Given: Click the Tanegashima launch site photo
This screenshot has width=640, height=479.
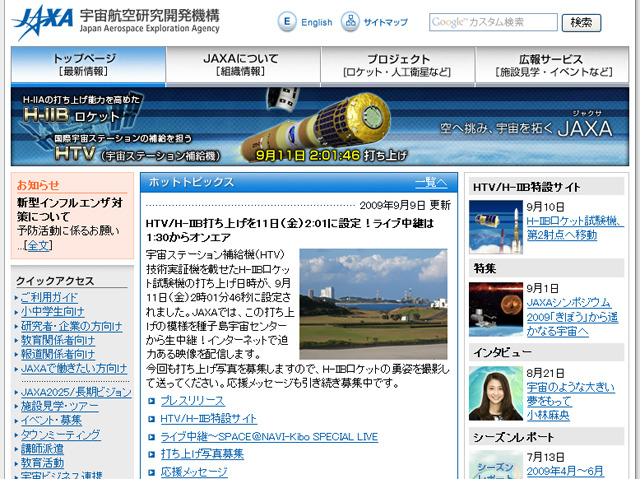Looking at the screenshot, I should [373, 304].
